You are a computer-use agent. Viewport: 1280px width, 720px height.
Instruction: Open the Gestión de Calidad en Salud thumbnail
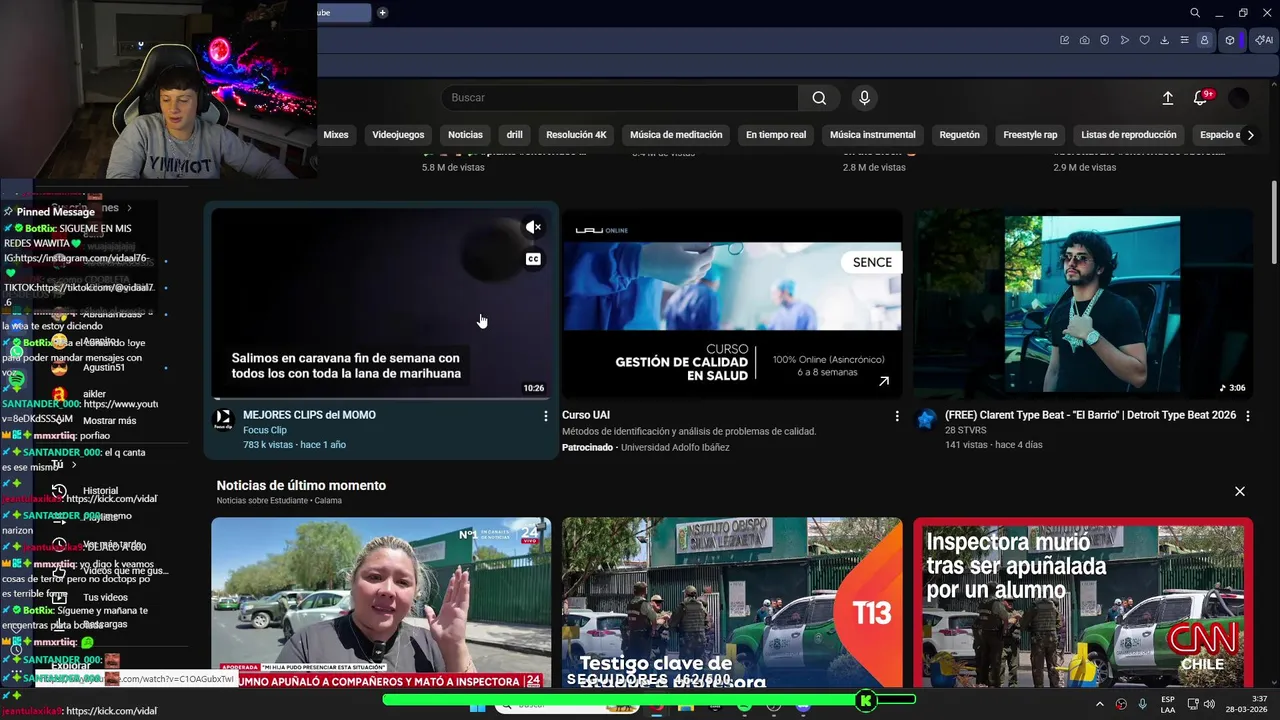coord(732,303)
